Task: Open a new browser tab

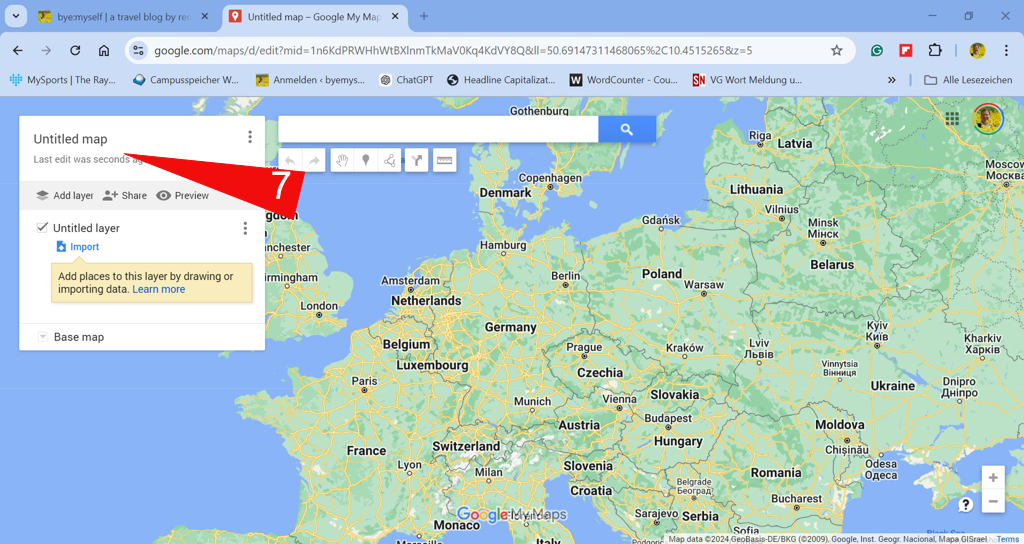Action: tap(424, 16)
